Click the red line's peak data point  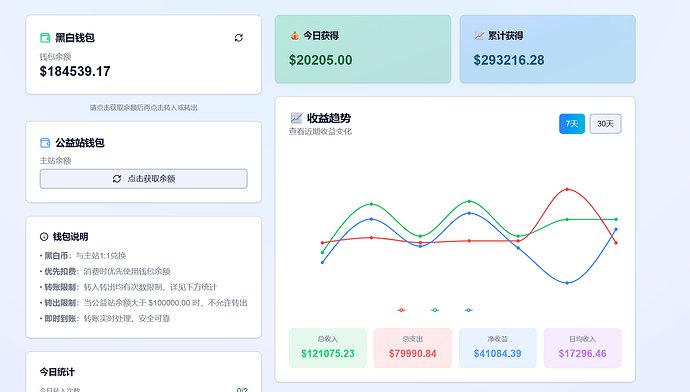click(x=567, y=190)
